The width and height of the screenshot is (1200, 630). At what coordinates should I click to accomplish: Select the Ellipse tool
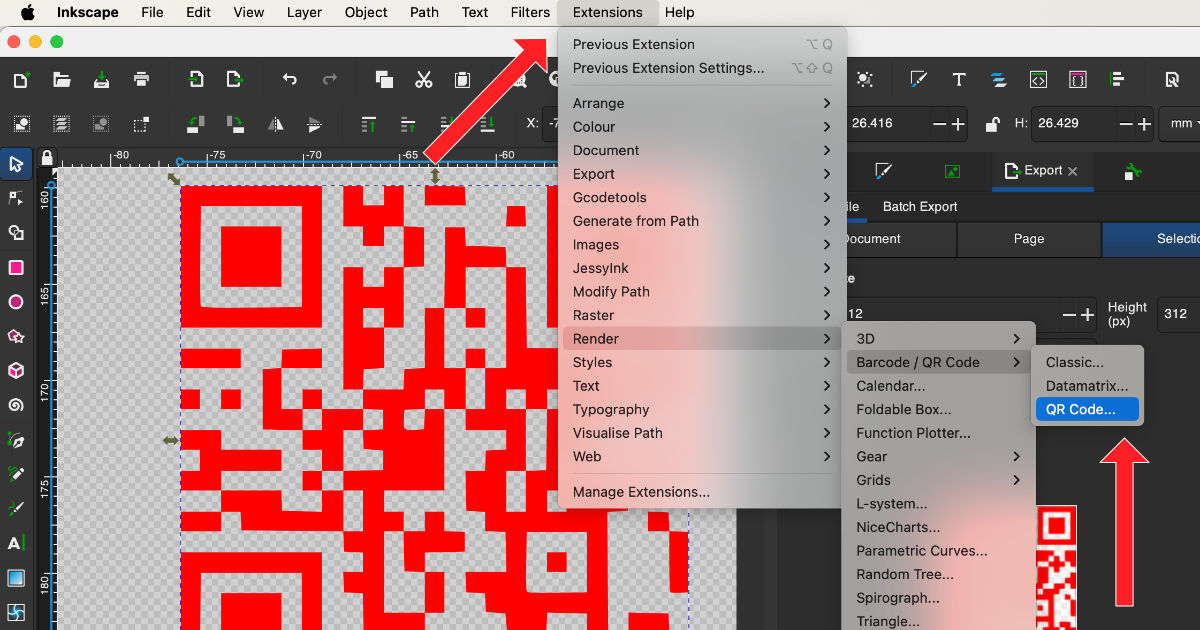[x=16, y=302]
